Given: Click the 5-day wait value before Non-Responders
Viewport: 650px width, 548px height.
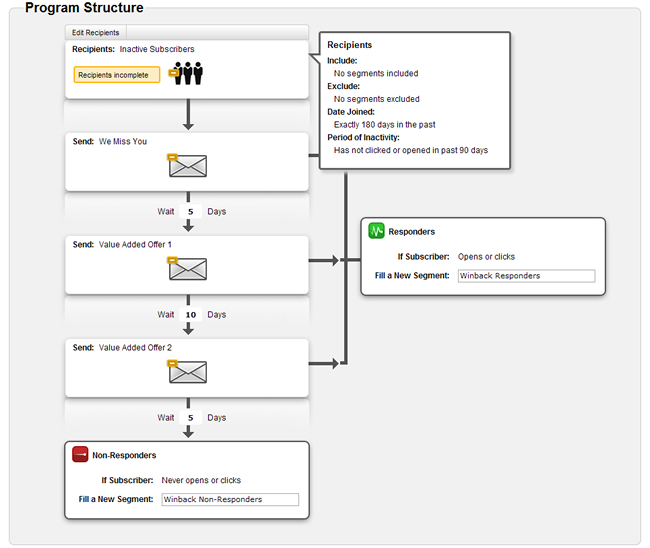Looking at the screenshot, I should [x=190, y=418].
